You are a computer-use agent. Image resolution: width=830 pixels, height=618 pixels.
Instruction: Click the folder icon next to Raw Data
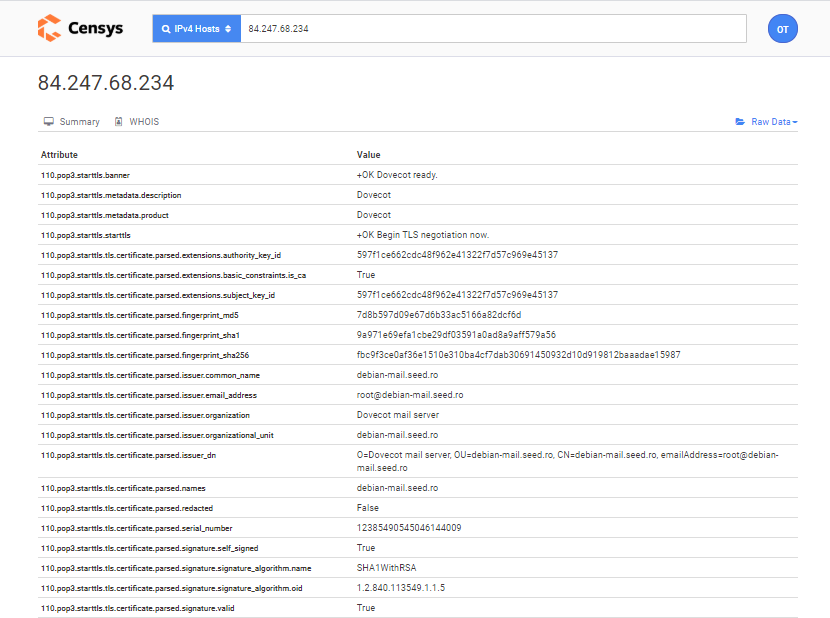(x=740, y=122)
